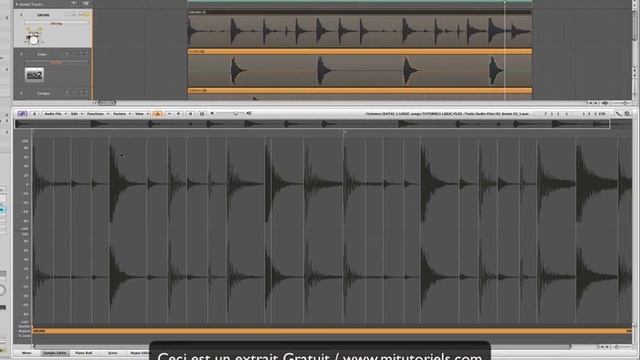Click the second header icon right of Global Tracks

tap(85, 4)
